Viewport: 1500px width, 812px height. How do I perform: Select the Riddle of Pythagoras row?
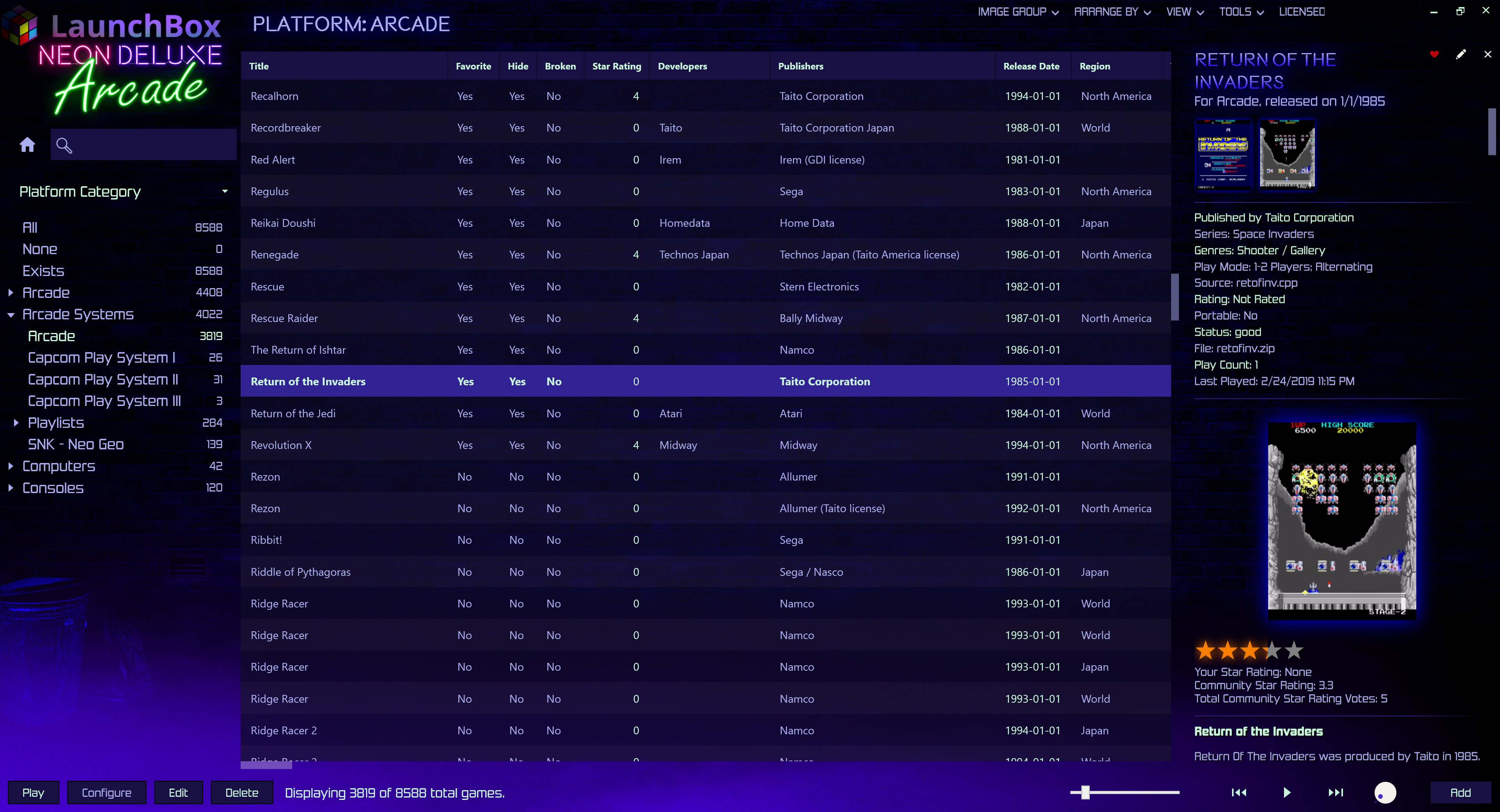(x=705, y=572)
